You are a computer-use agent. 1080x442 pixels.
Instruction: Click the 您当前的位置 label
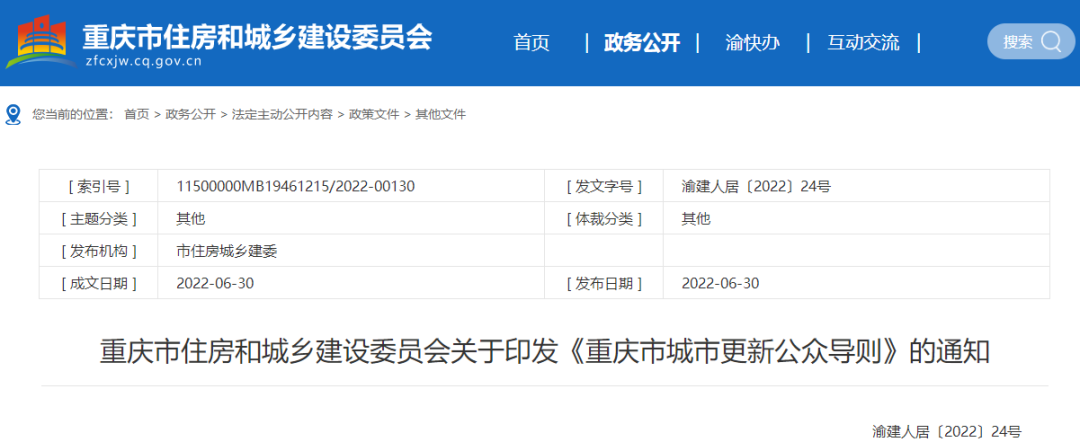coord(73,115)
